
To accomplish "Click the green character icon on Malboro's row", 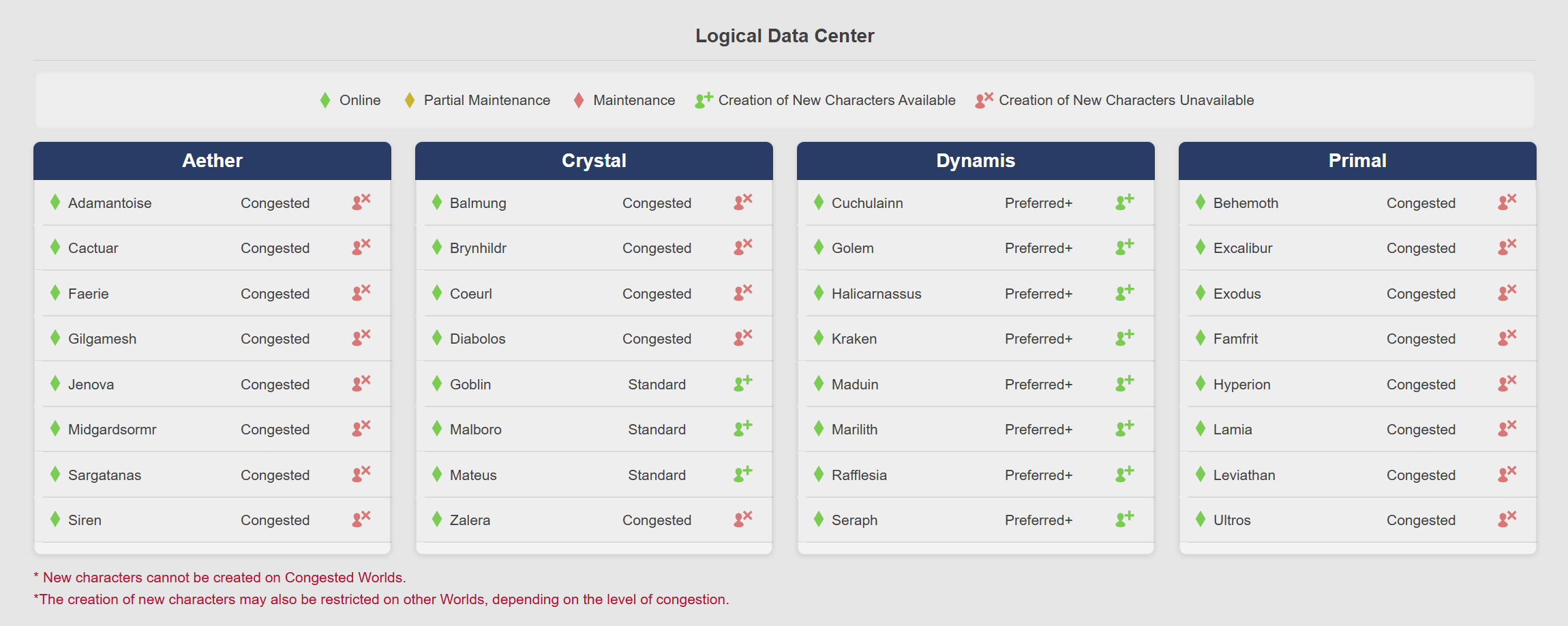I will 743,428.
